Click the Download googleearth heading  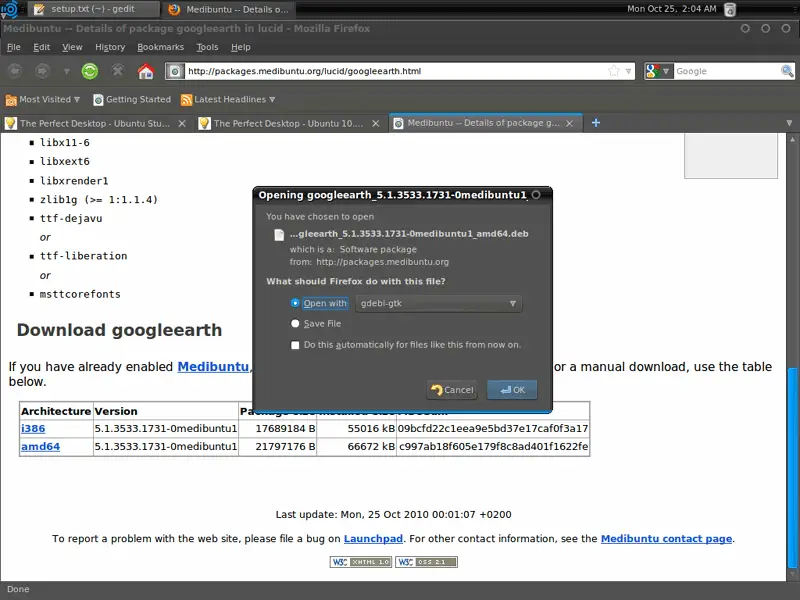click(x=119, y=330)
